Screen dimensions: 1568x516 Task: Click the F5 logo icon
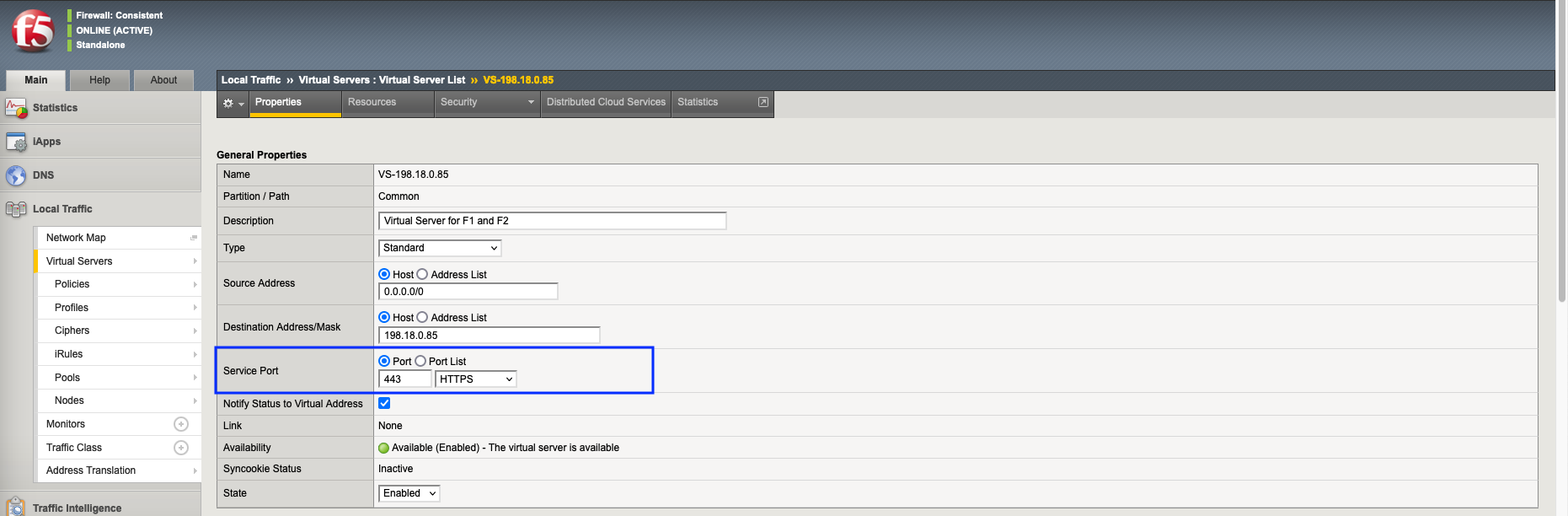tap(33, 31)
